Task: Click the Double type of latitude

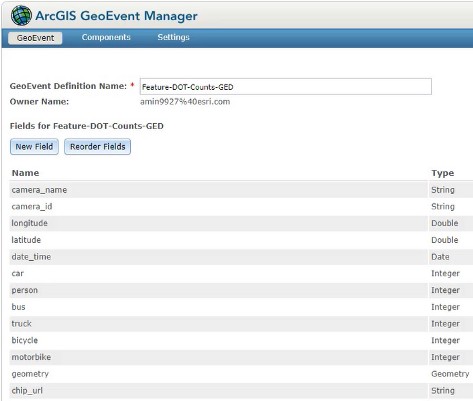Action: coord(444,240)
